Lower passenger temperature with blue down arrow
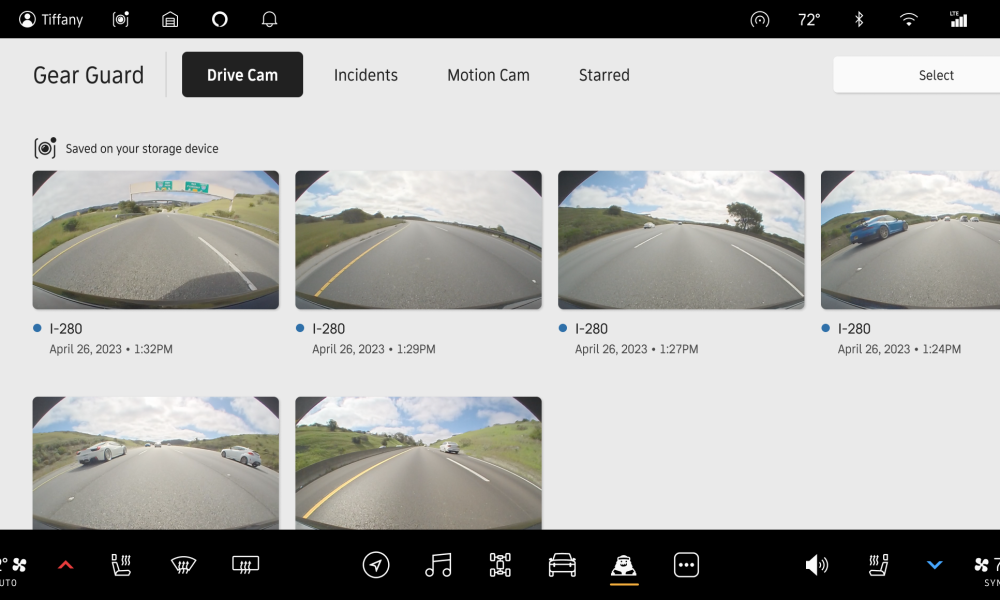The height and width of the screenshot is (600, 1000). 934,565
